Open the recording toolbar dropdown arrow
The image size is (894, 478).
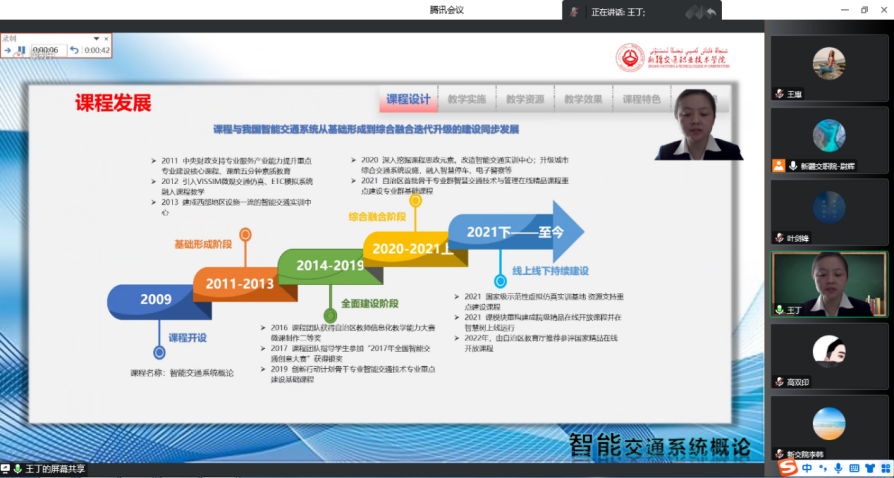(x=95, y=38)
